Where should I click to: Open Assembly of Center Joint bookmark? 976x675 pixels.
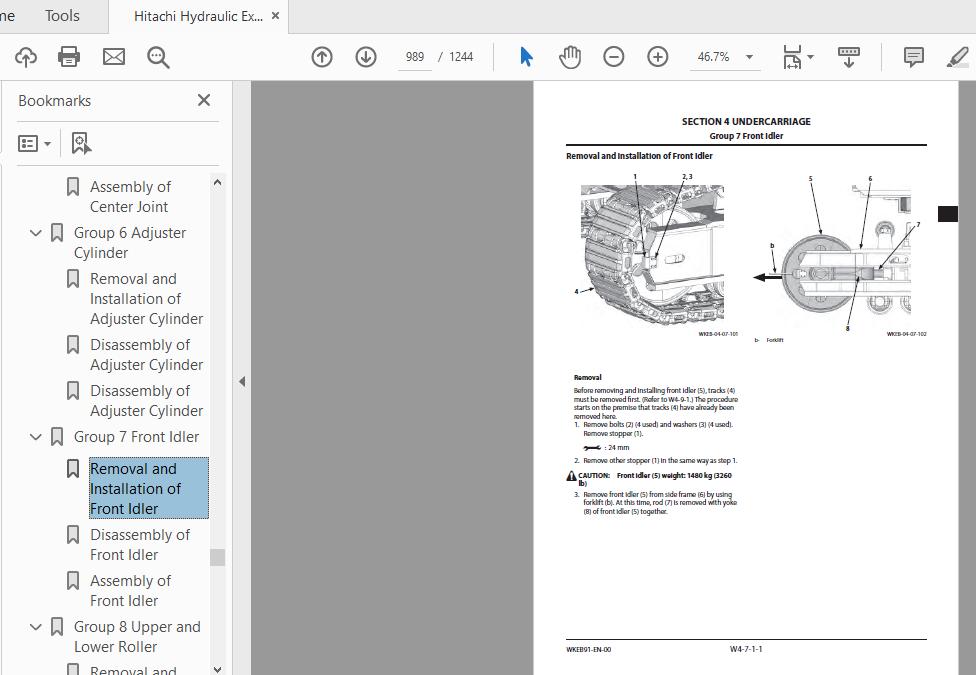tap(130, 197)
